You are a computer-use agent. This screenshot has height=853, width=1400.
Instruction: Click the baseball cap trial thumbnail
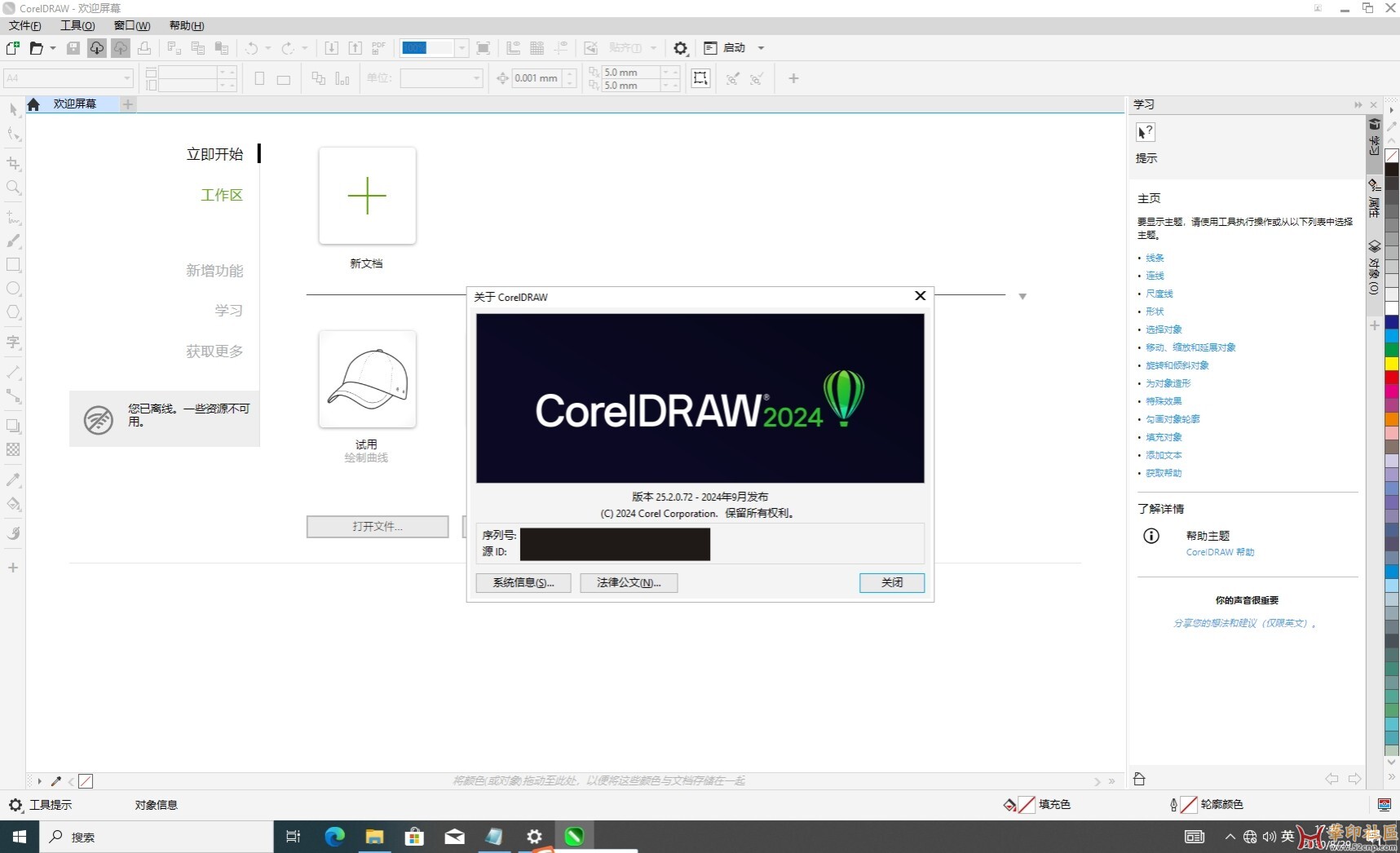pos(368,379)
